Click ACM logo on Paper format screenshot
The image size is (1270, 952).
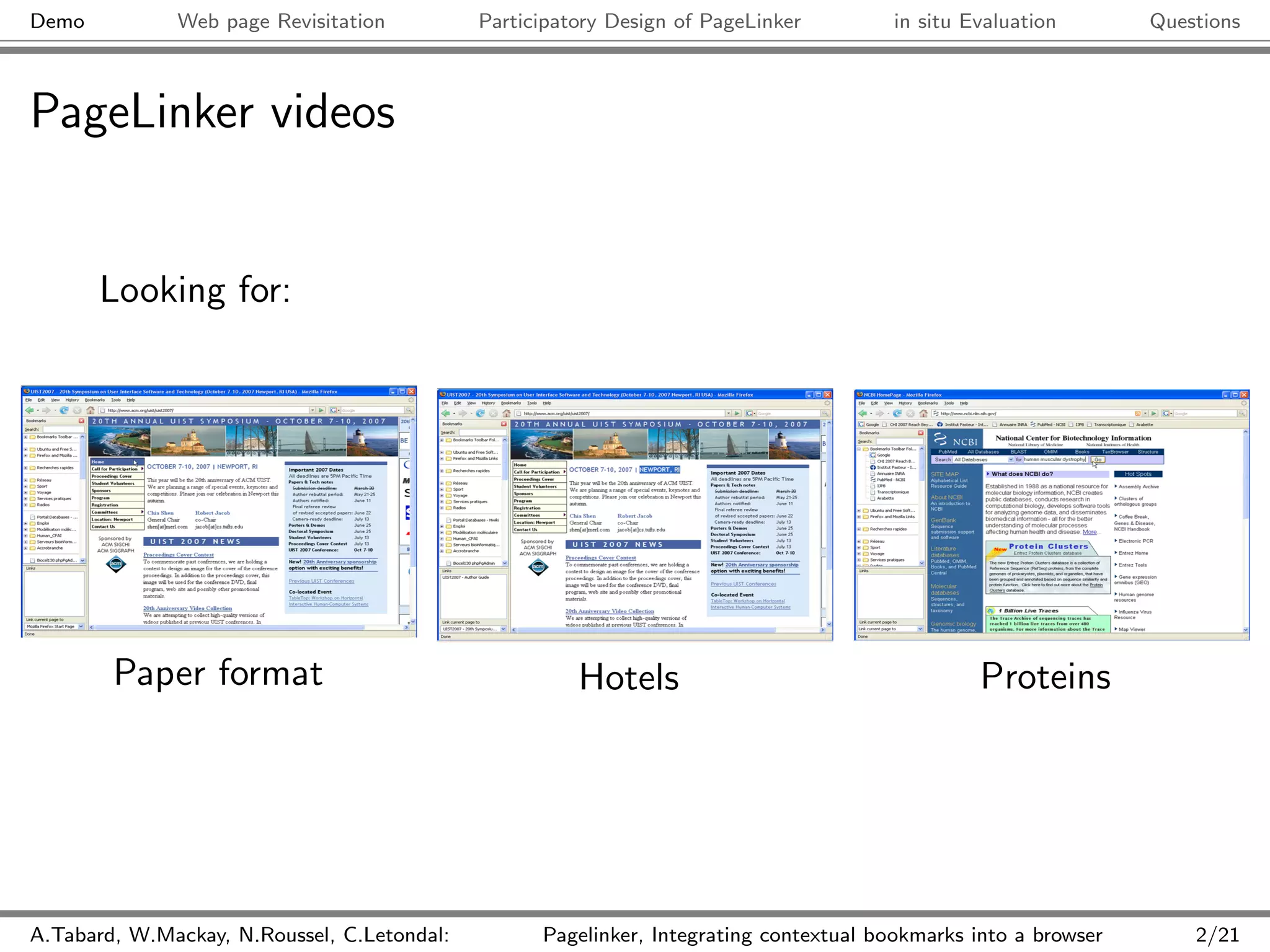click(x=116, y=564)
